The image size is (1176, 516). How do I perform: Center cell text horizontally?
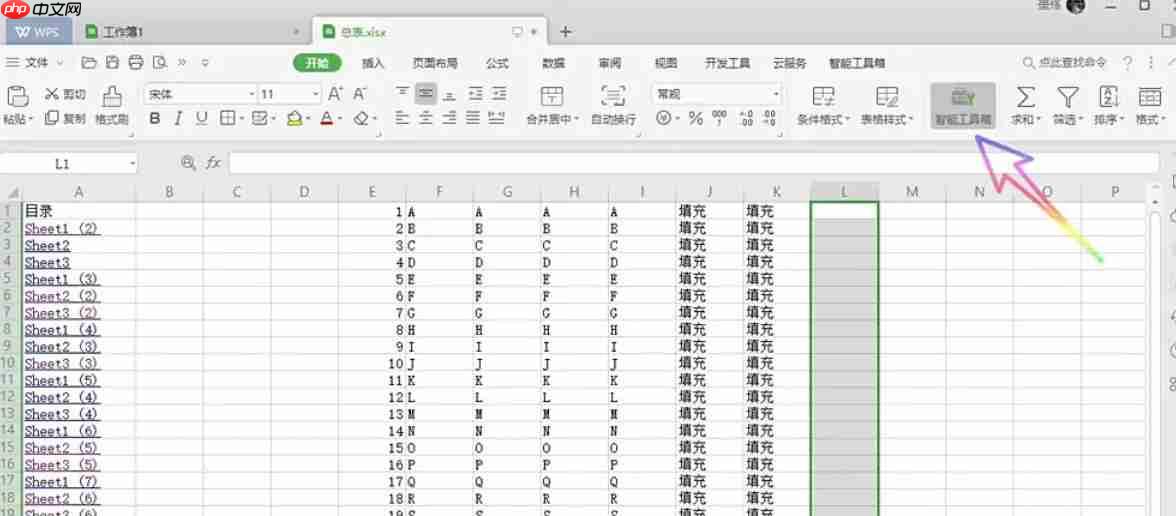[426, 118]
